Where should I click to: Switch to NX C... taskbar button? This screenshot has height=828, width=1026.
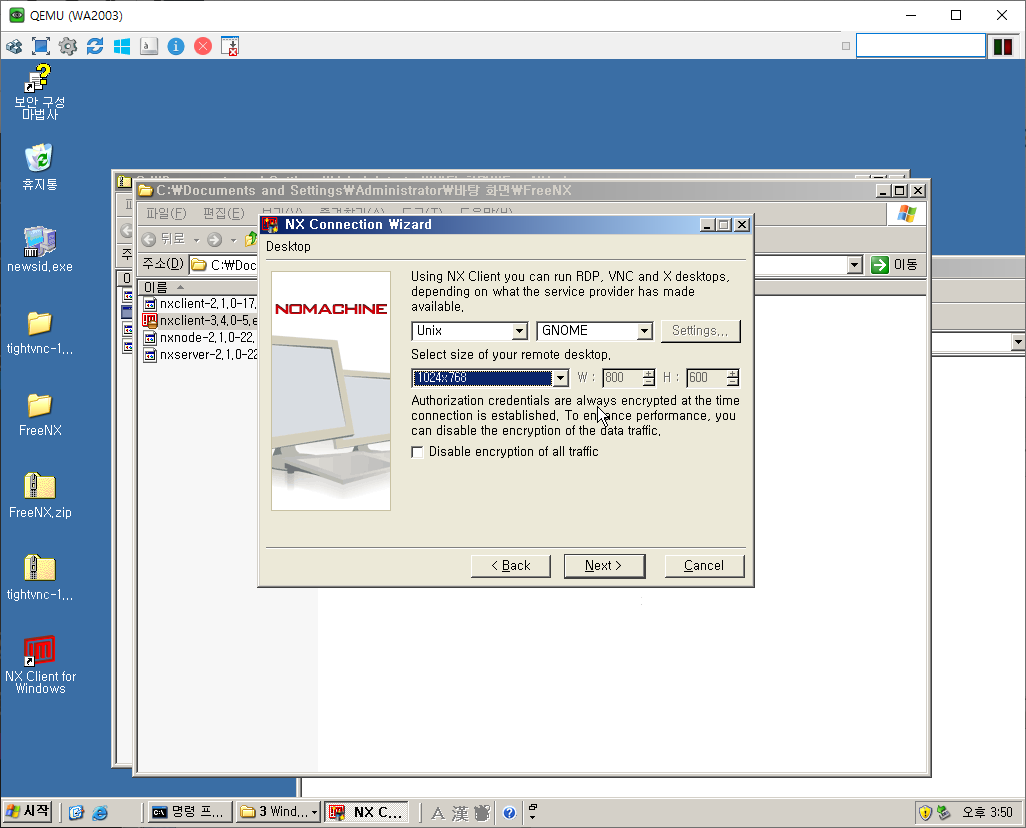click(366, 812)
